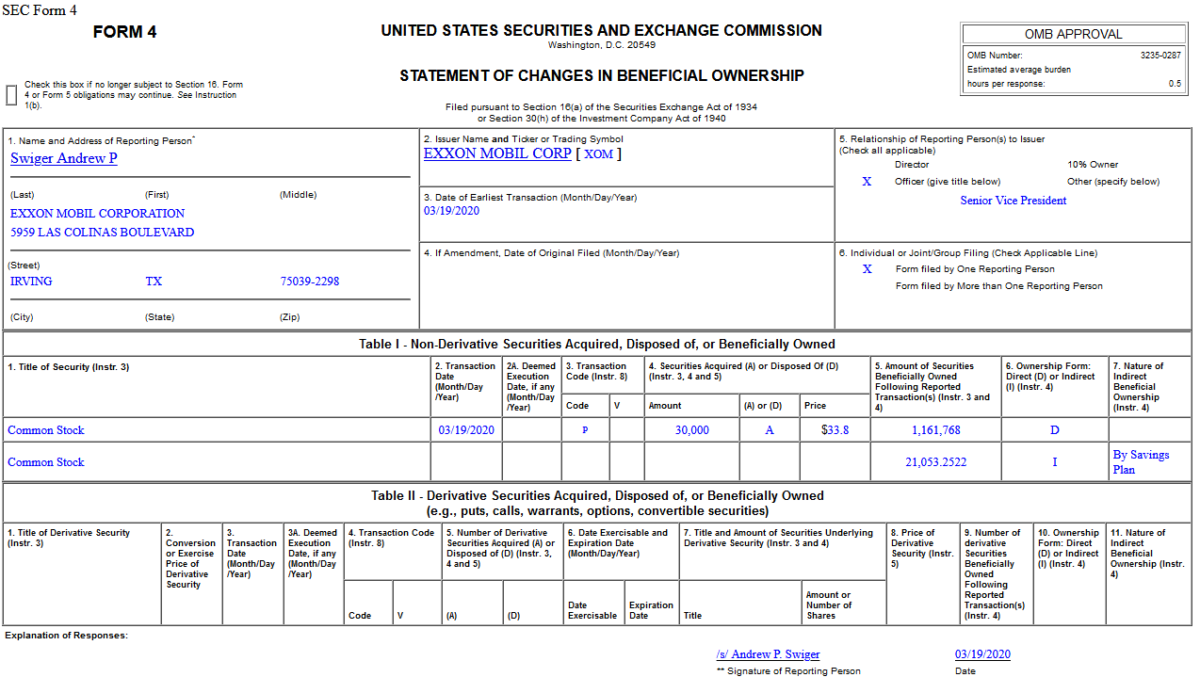The width and height of the screenshot is (1200, 677).
Task: Click 'Washington, D.C. 20549' under the title
Action: (x=602, y=45)
